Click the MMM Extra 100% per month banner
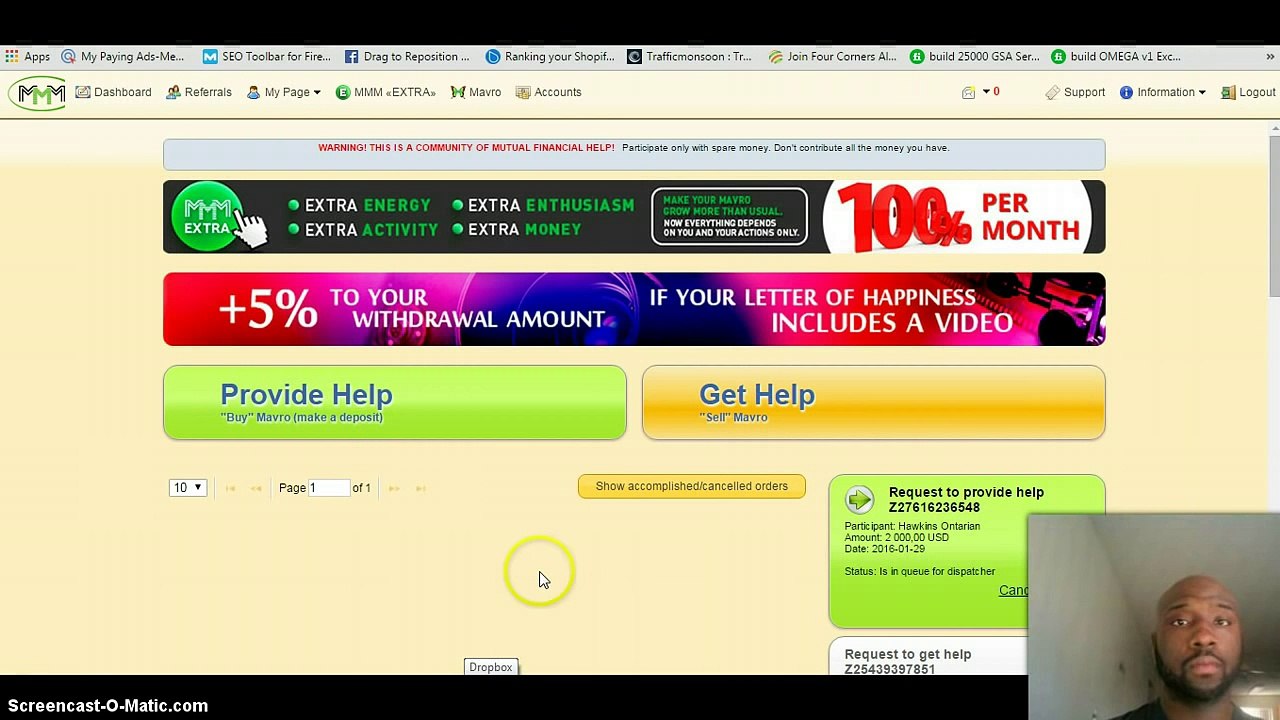 click(634, 217)
